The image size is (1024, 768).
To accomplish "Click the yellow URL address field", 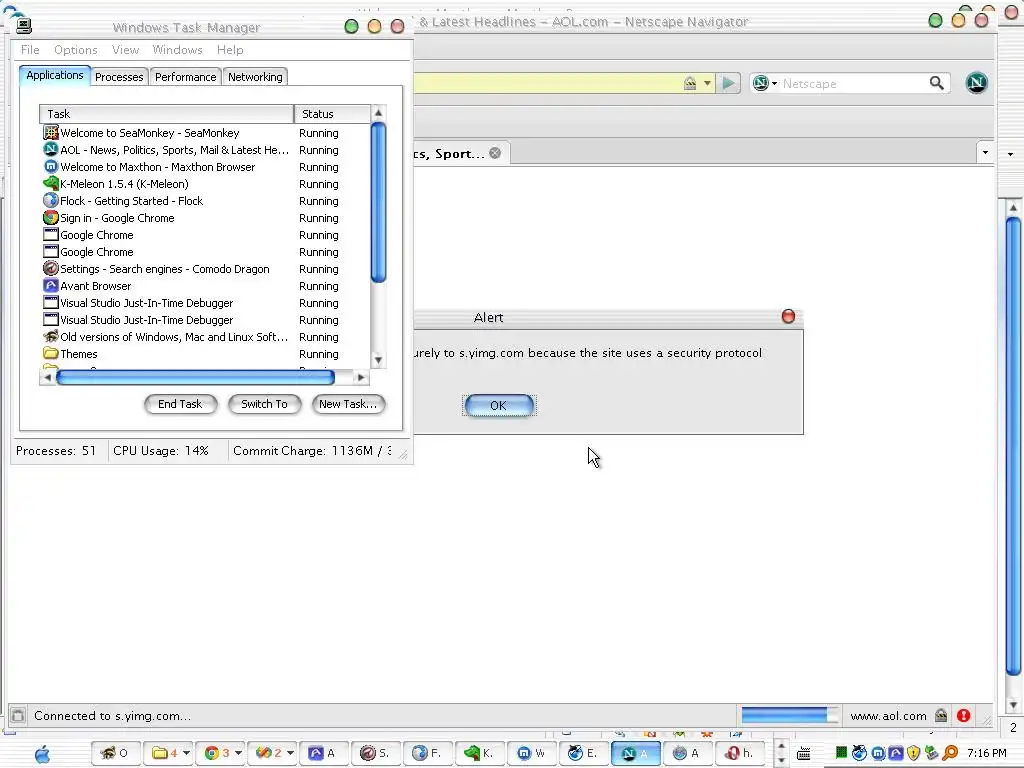I will [547, 83].
